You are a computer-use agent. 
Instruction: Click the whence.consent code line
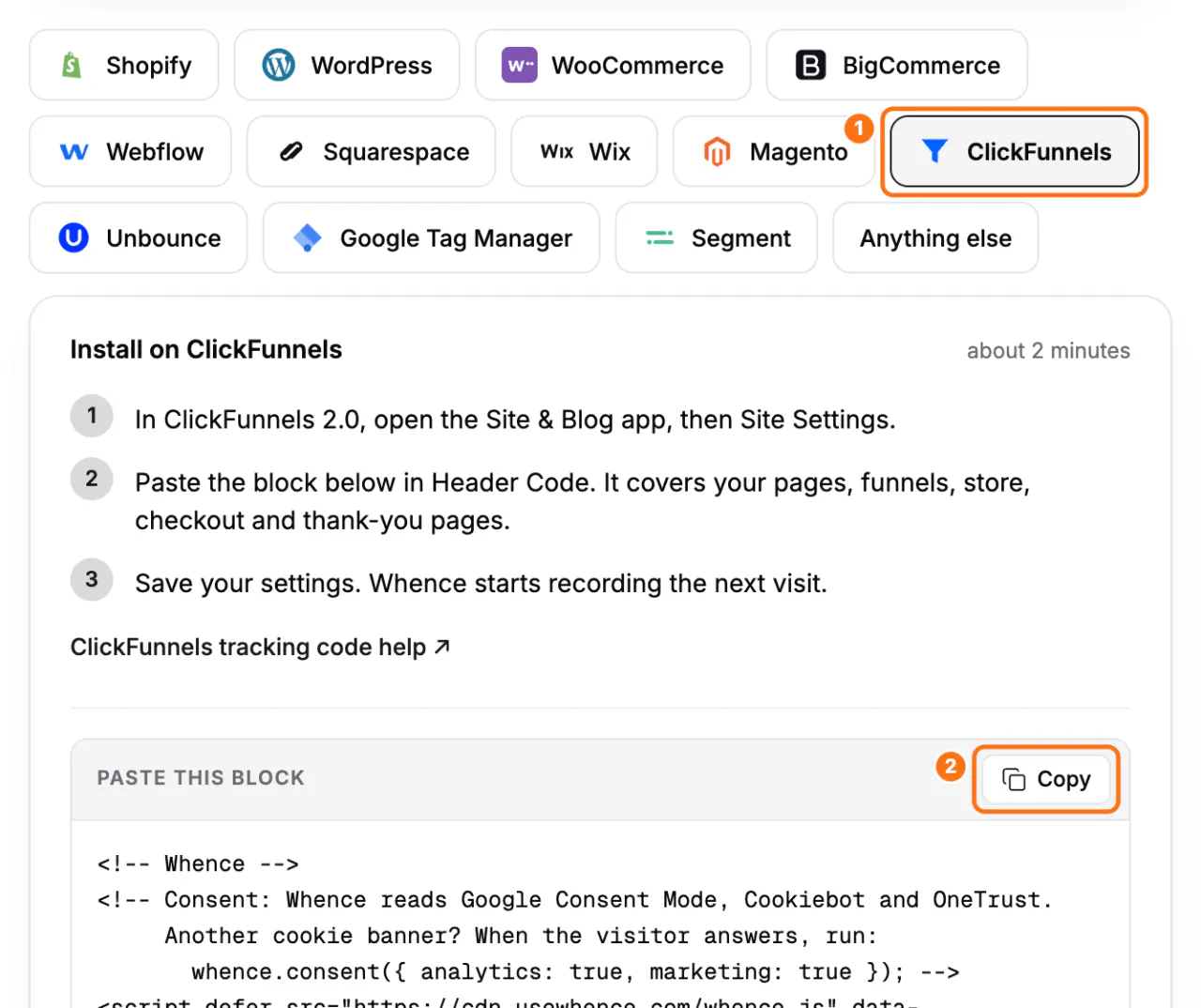coord(575,971)
